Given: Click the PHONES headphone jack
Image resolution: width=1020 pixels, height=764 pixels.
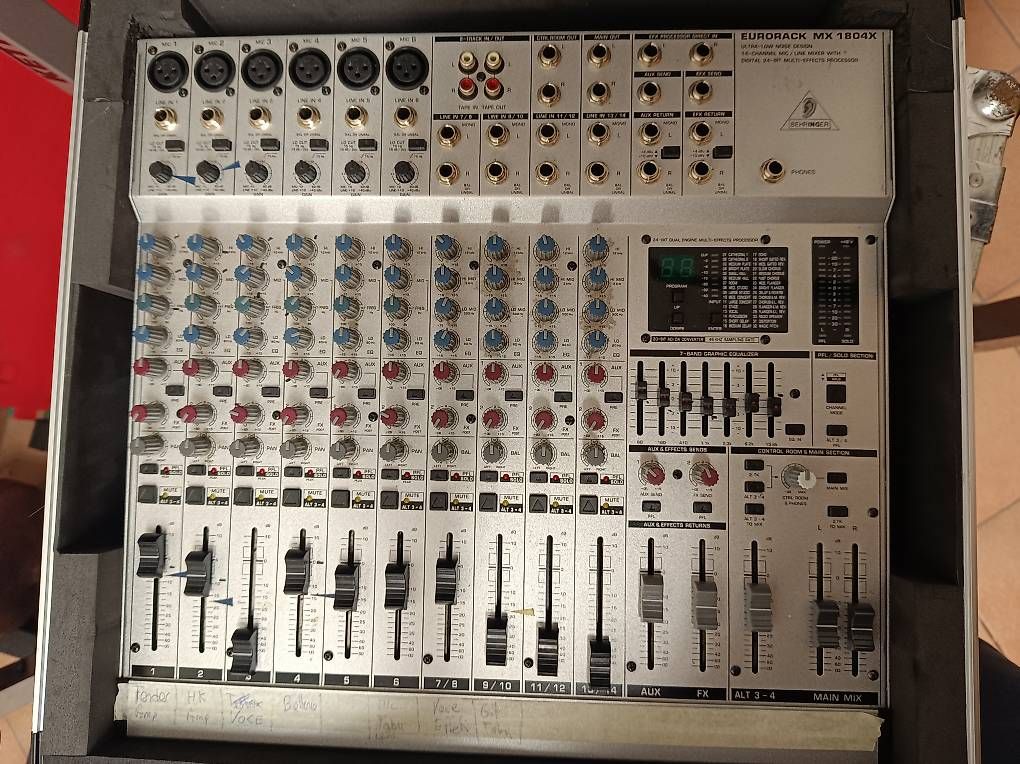Looking at the screenshot, I should [x=773, y=170].
